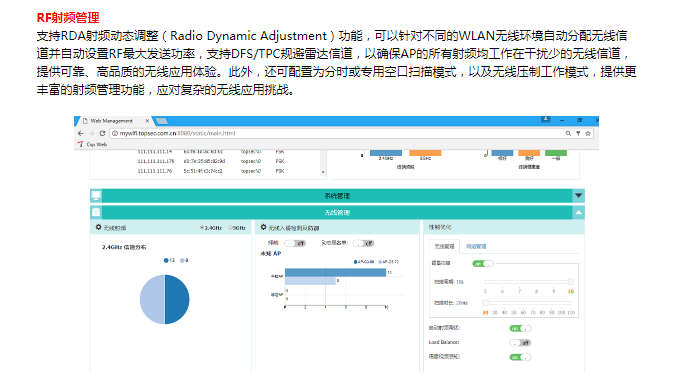Screen dimensions: 691x392
Task: Click the monitor icon on 系统管理 bar
Action: coord(96,196)
